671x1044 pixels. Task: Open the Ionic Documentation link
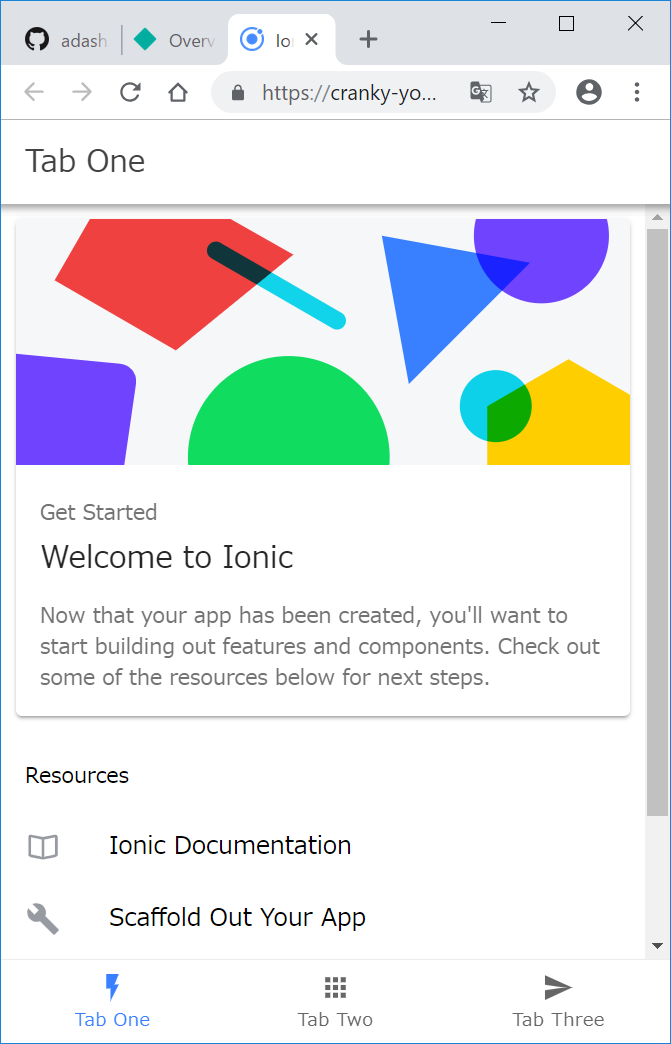click(230, 846)
